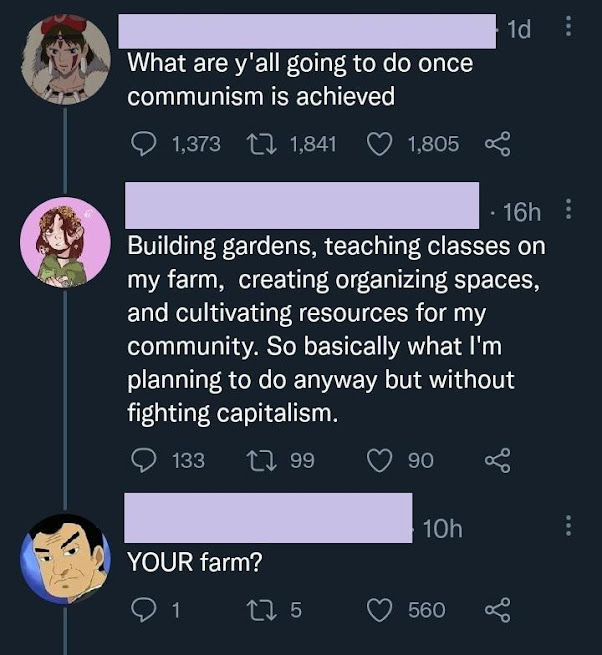Screen dimensions: 602x655
Task: Share the building gardens tweet
Action: (x=497, y=460)
